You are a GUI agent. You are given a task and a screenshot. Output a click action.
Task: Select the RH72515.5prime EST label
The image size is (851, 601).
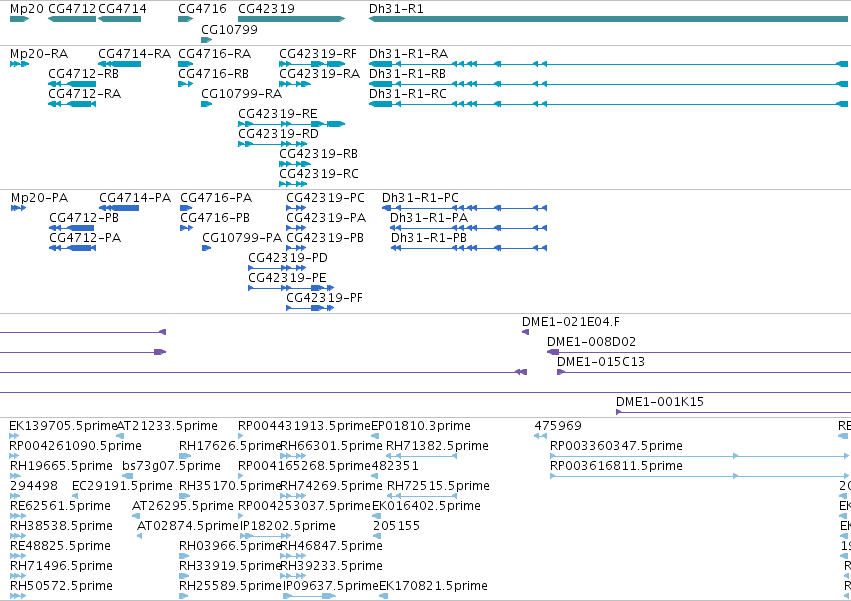439,486
